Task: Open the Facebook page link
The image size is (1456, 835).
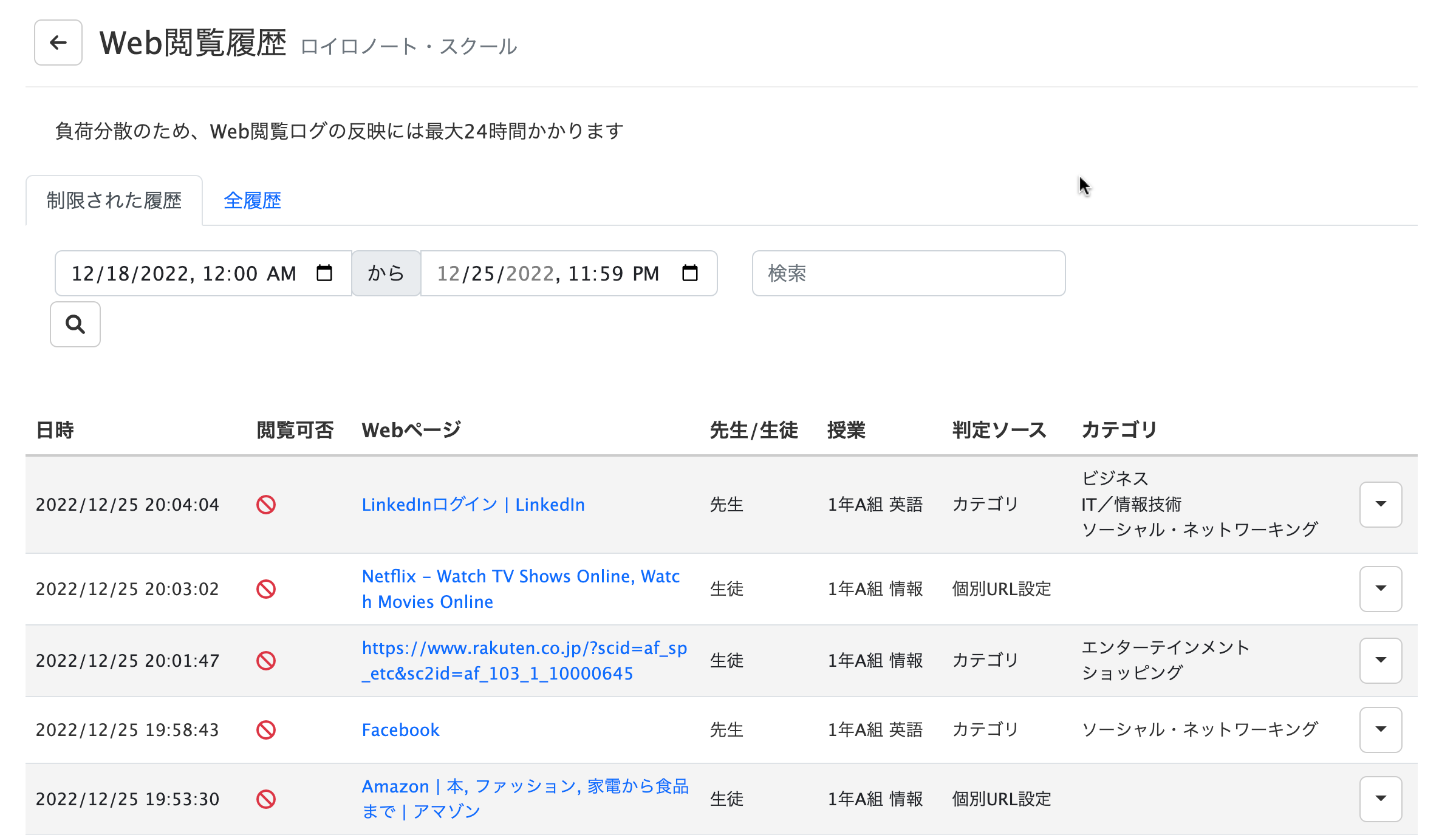Action: [x=400, y=730]
